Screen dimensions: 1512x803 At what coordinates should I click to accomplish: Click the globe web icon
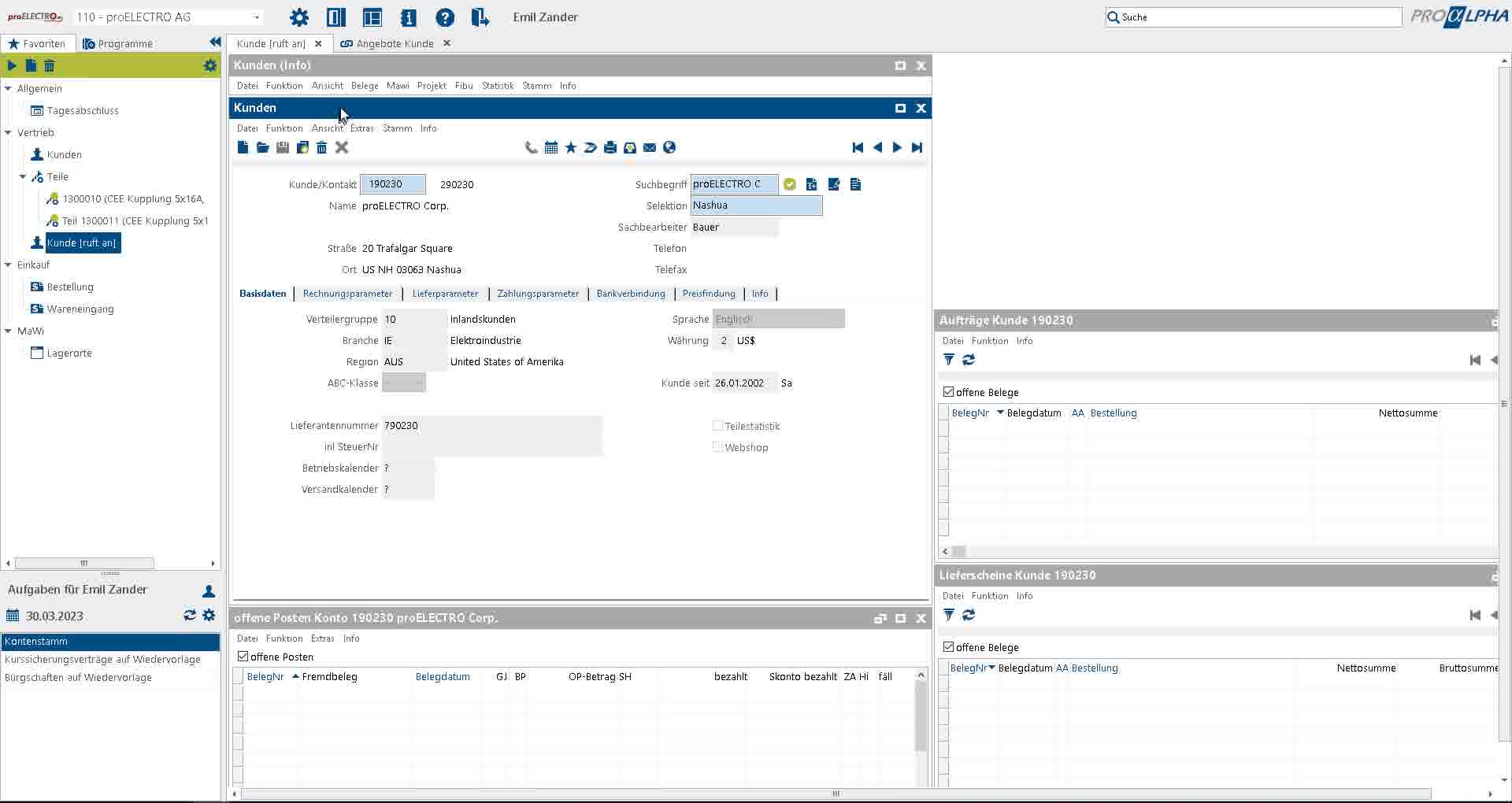pyautogui.click(x=669, y=147)
